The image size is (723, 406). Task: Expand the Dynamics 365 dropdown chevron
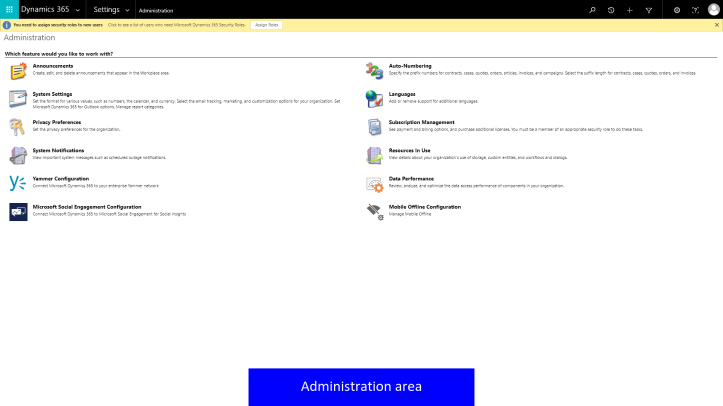77,10
